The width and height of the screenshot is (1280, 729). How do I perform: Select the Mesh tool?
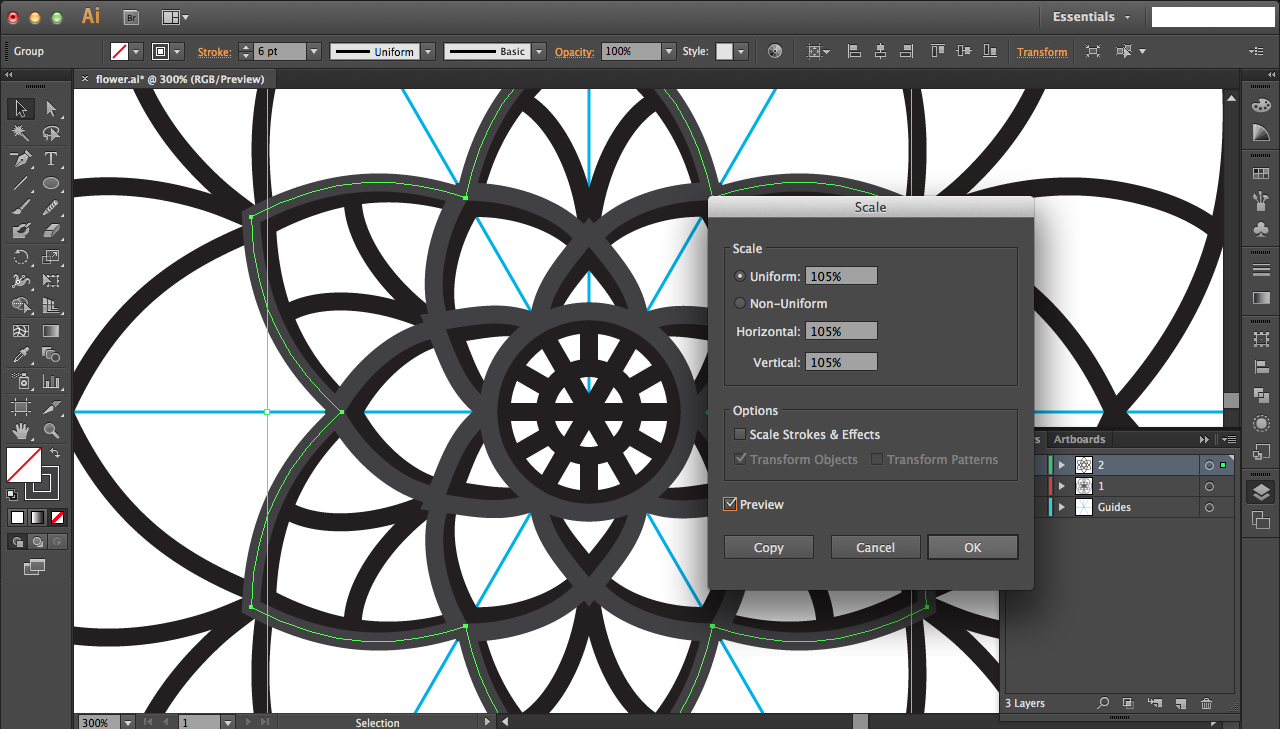tap(21, 331)
